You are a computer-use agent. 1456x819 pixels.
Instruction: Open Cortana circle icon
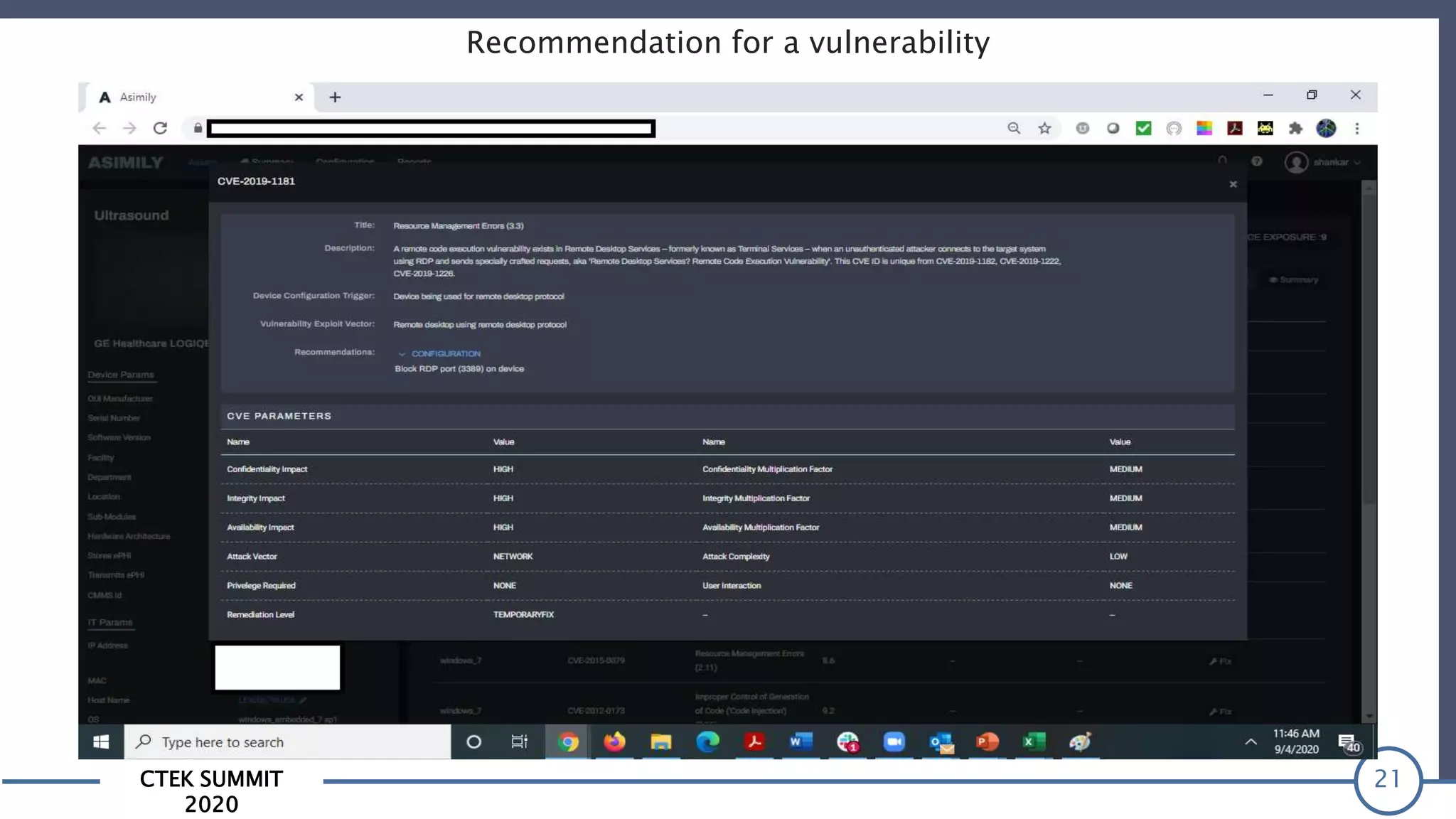[473, 742]
